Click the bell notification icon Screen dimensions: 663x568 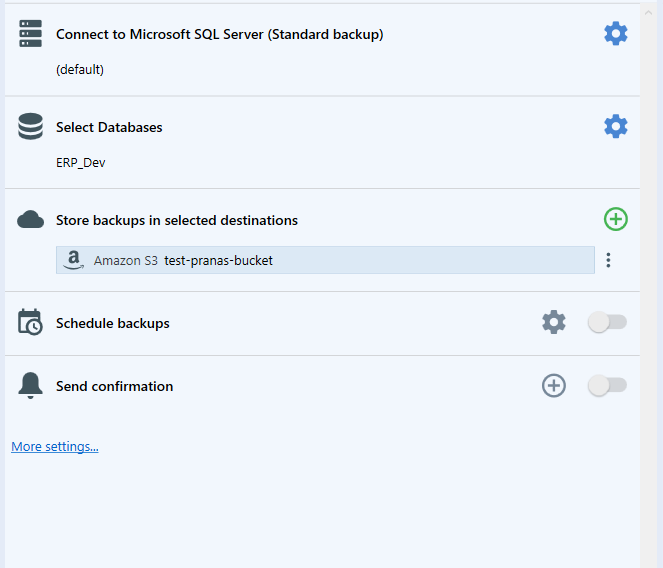(30, 385)
